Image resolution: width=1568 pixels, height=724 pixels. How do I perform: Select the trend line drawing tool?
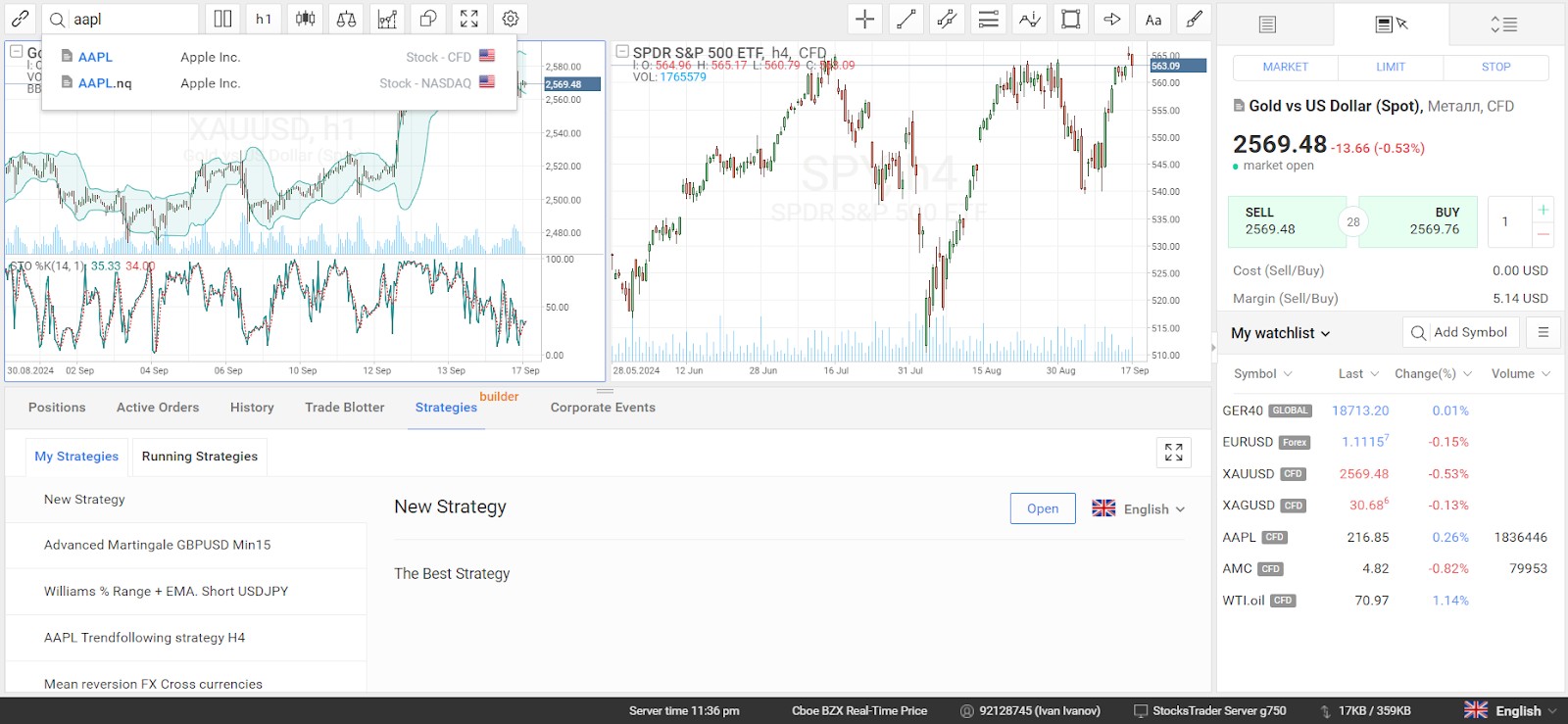tap(906, 19)
